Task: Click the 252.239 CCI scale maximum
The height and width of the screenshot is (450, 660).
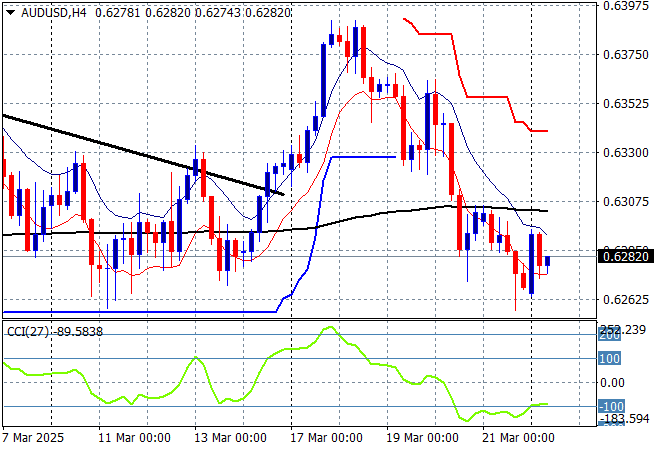Action: [623, 330]
